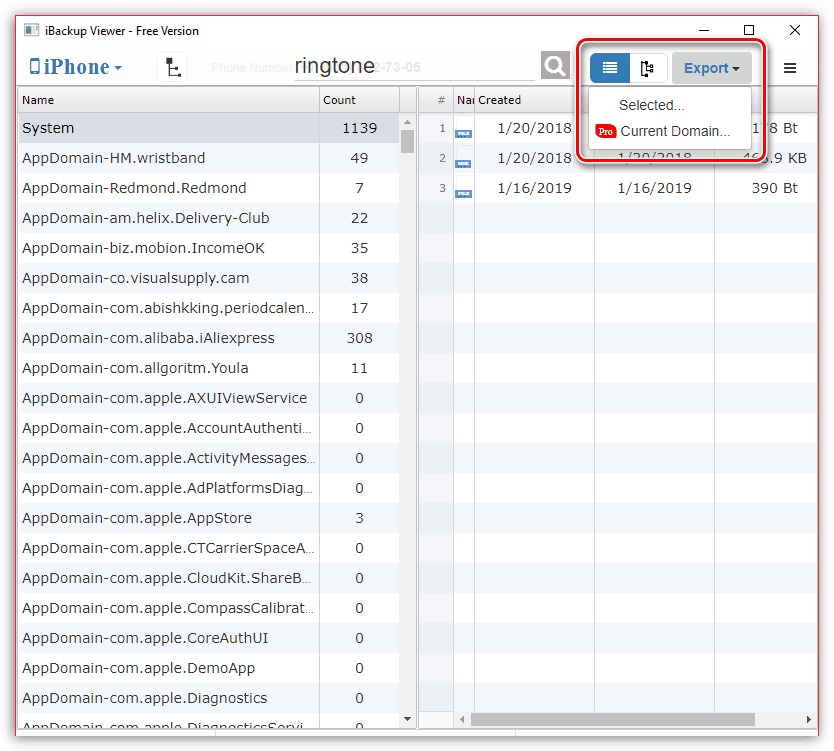Close the iBackup Viewer window
This screenshot has width=834, height=751.
(x=795, y=30)
